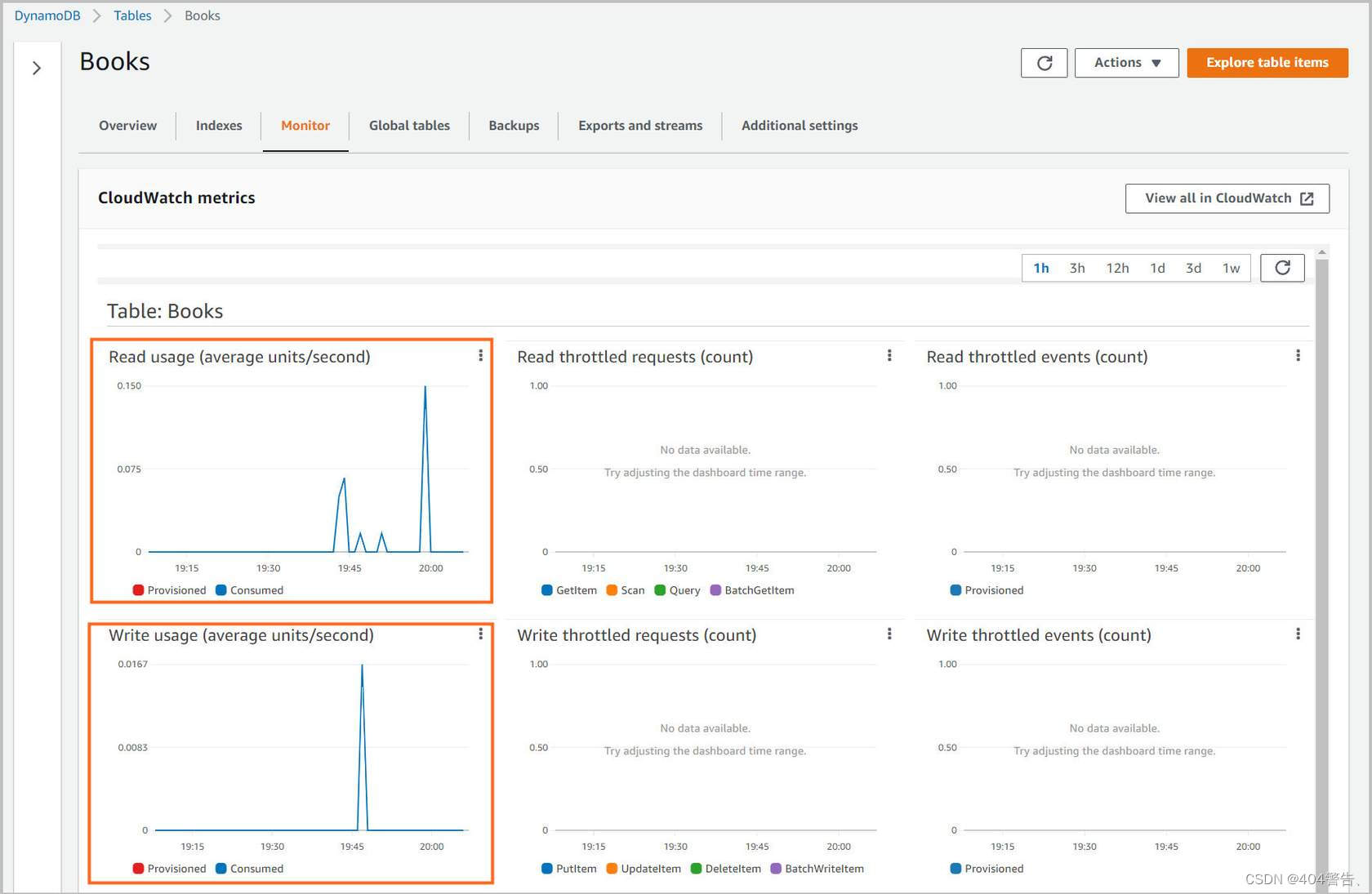Click the DynamoDB breadcrumb link
1372x894 pixels.
point(47,16)
